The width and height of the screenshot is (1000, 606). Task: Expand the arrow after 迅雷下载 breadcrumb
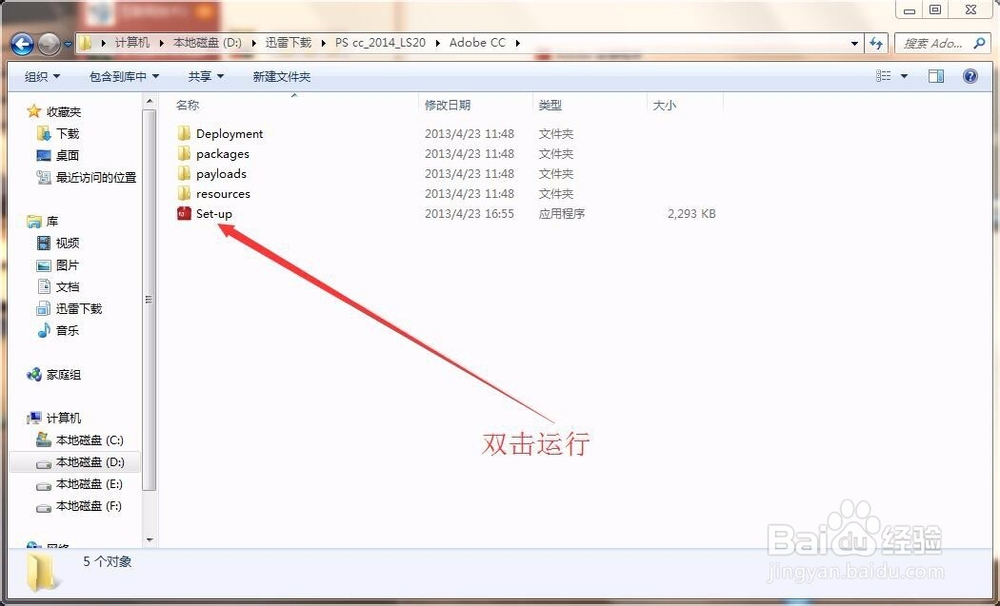[x=323, y=43]
